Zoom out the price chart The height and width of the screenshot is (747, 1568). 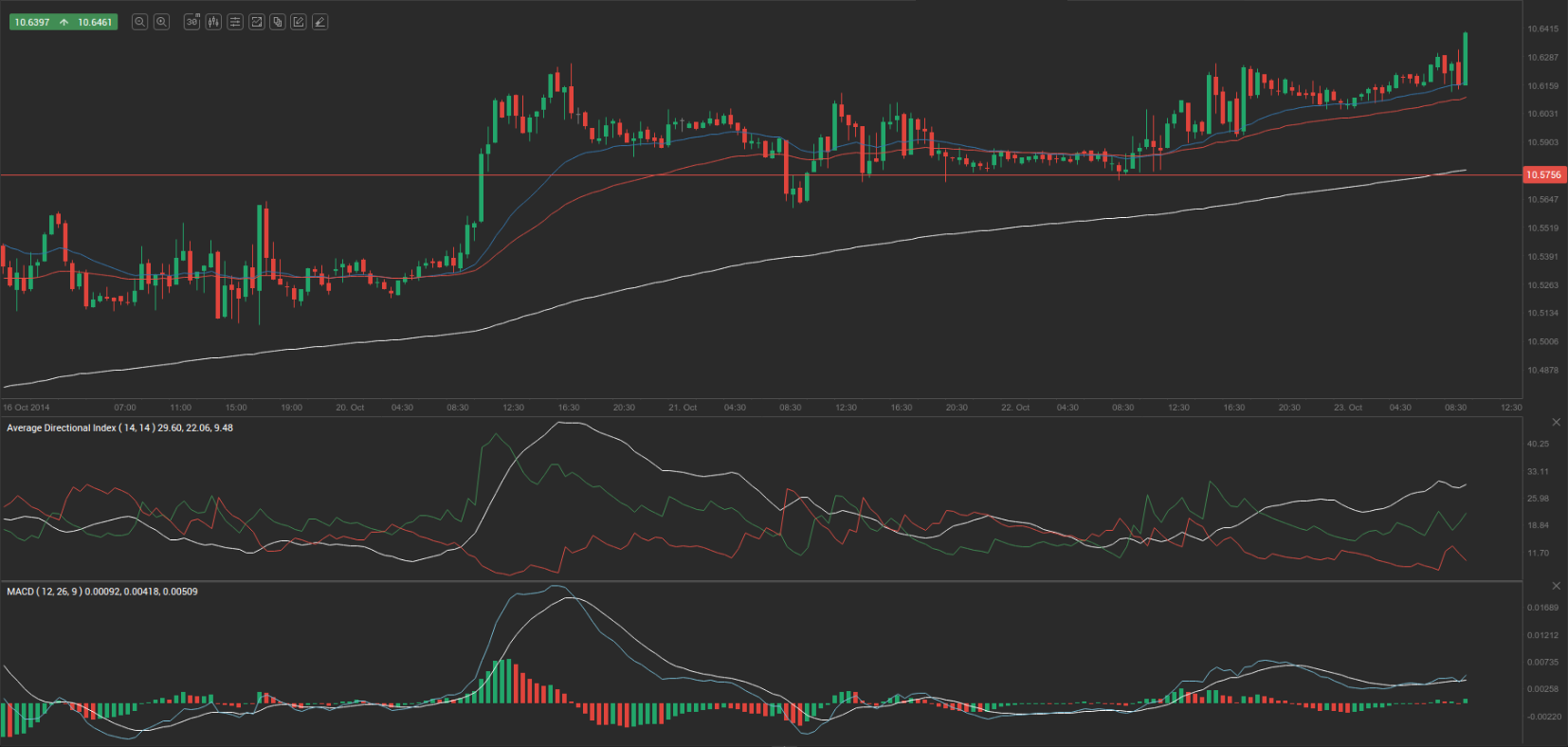(139, 22)
